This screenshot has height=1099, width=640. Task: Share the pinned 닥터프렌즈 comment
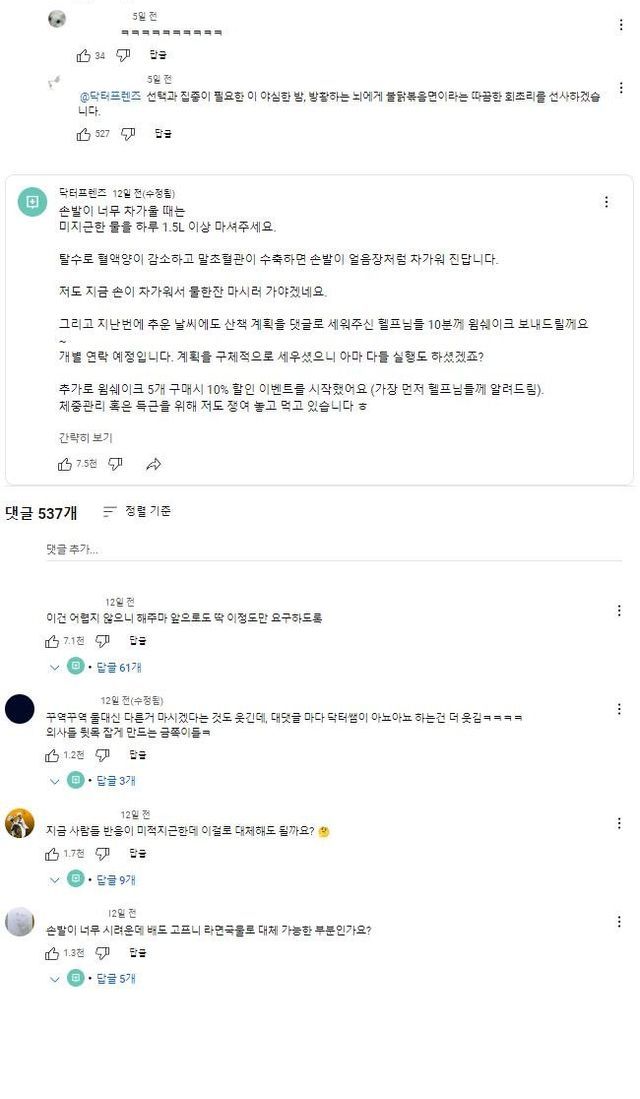click(154, 464)
